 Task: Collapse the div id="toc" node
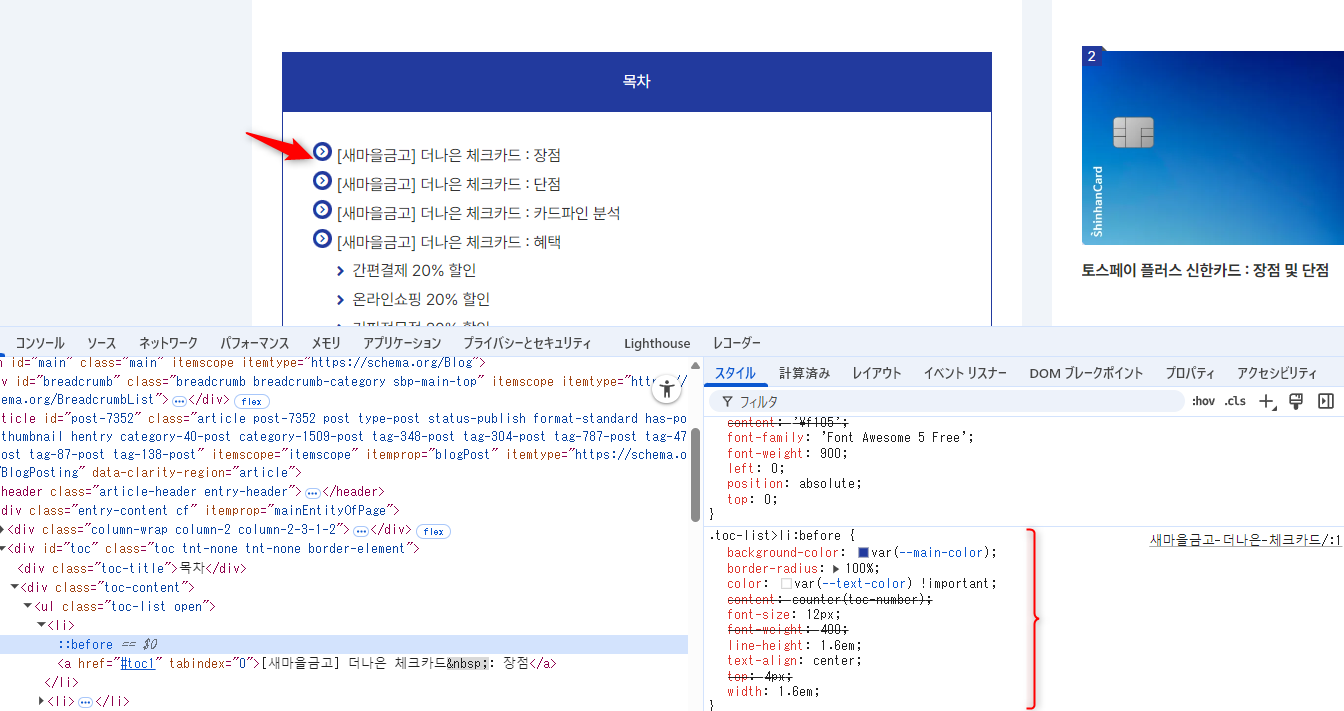[x=5, y=549]
